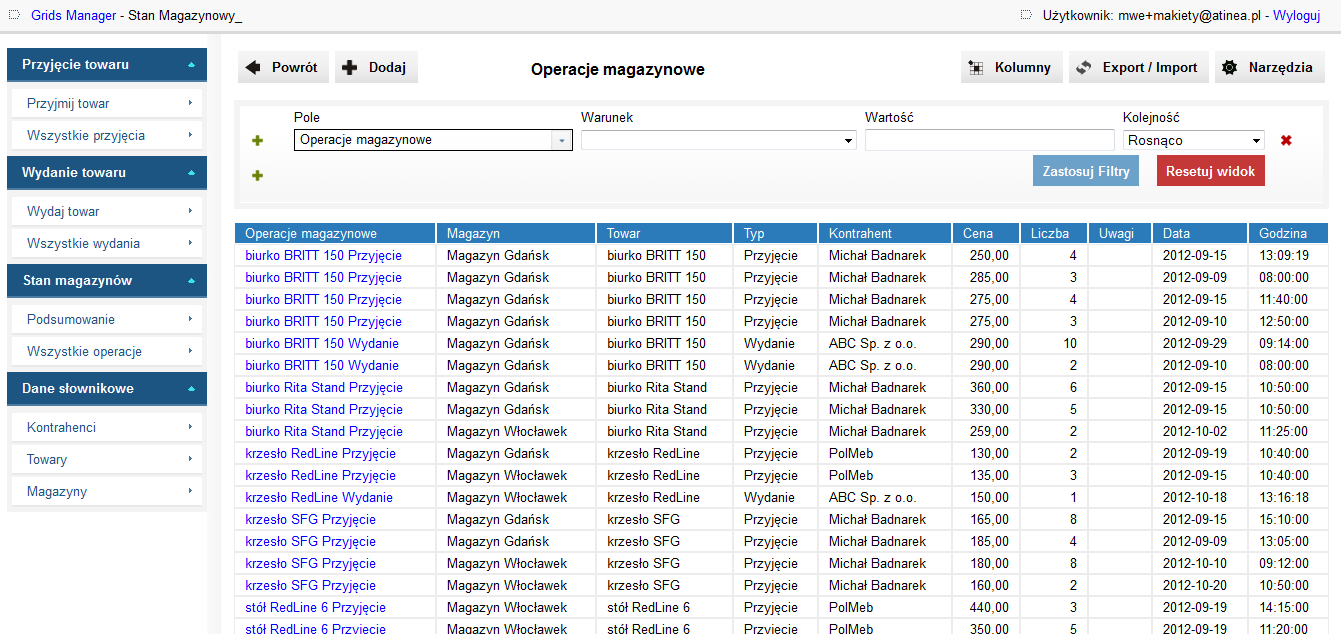This screenshot has height=634, width=1341.
Task: Open the Kolejność dropdown set to Rosnąco
Action: 1194,140
